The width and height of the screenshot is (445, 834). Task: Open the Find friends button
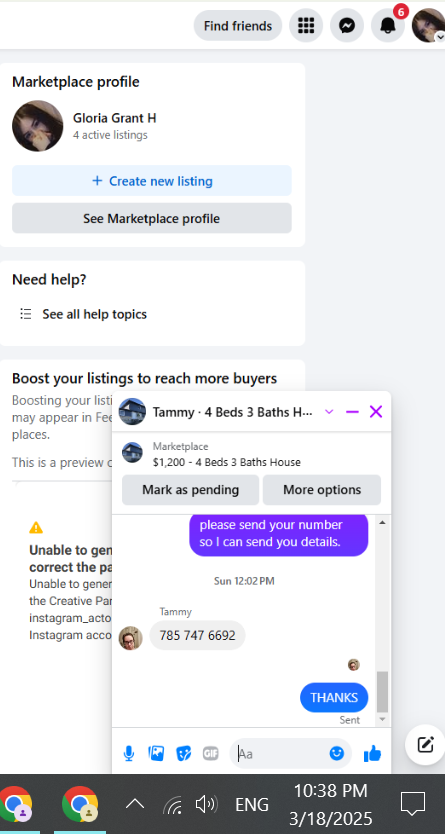[238, 26]
